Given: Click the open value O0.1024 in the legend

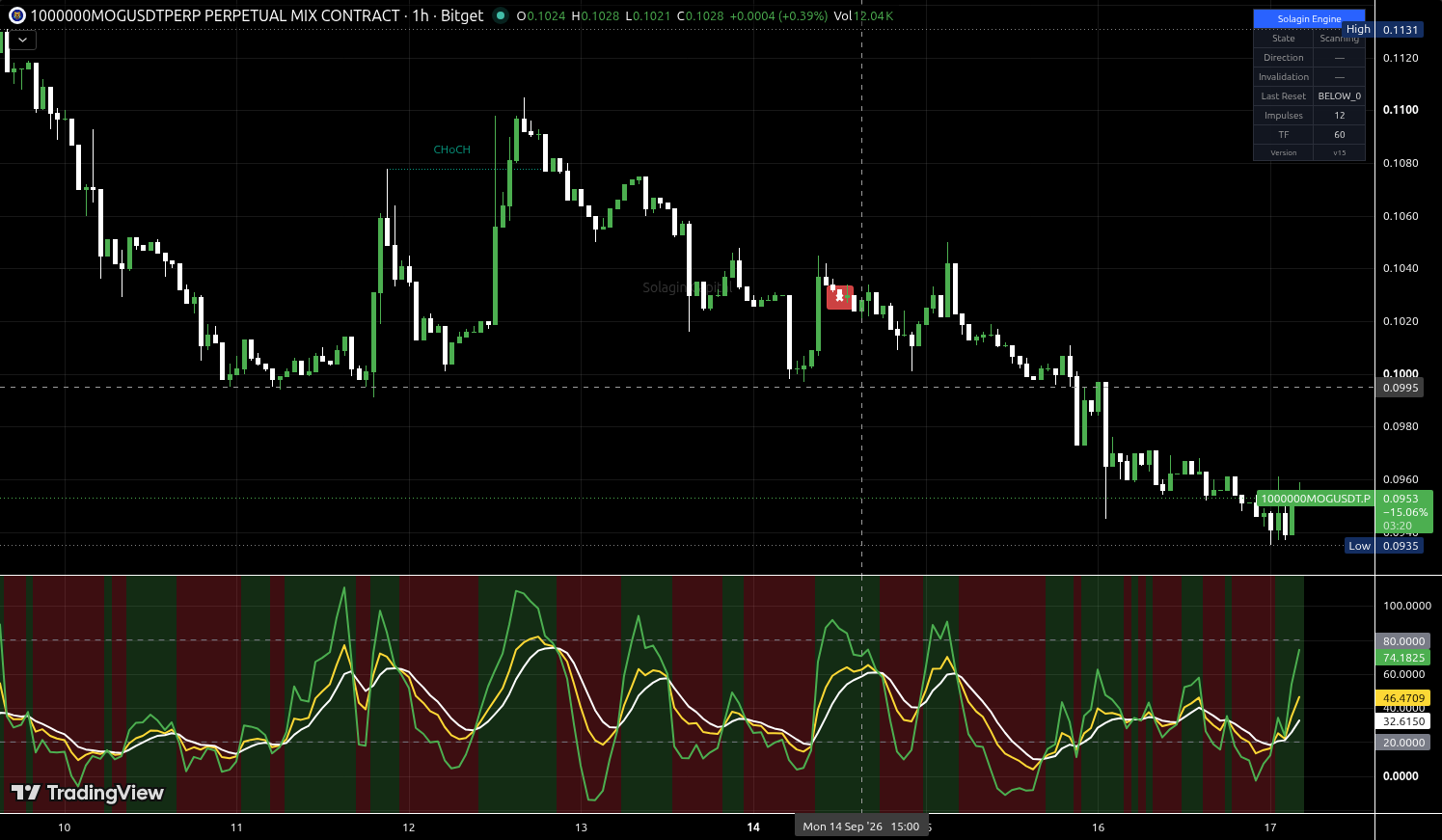Looking at the screenshot, I should tap(540, 16).
